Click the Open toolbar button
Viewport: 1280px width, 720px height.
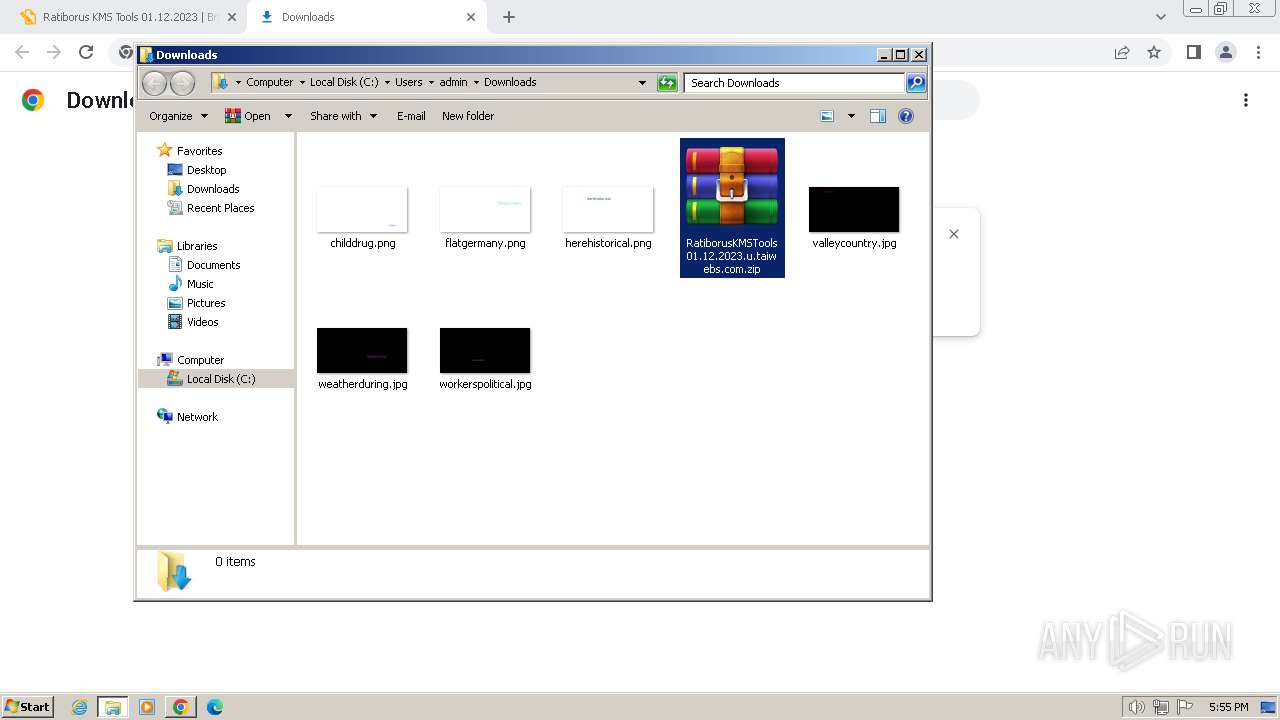(248, 116)
